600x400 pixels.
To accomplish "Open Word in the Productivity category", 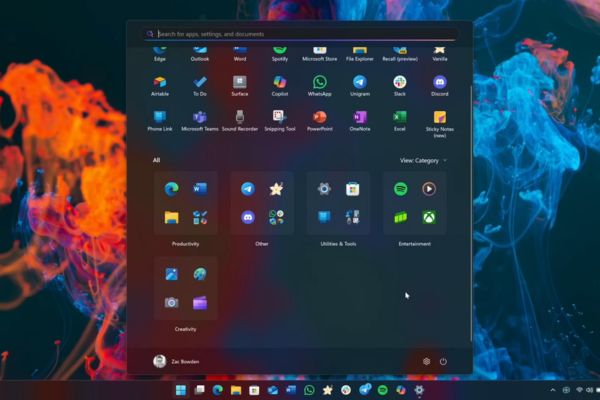I will point(200,189).
